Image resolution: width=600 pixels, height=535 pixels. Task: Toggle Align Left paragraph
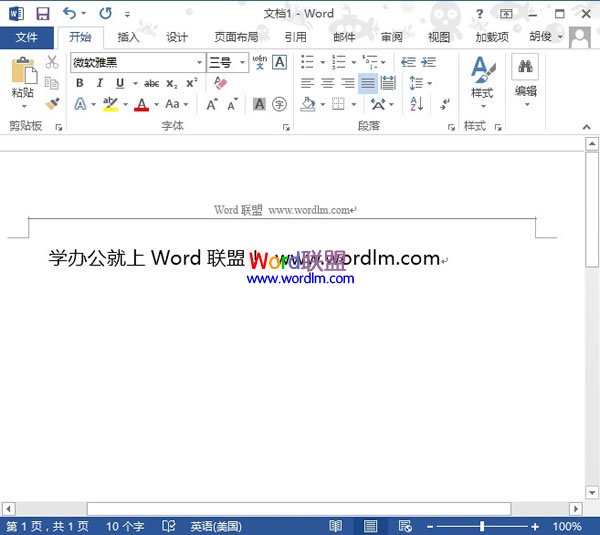pos(307,83)
